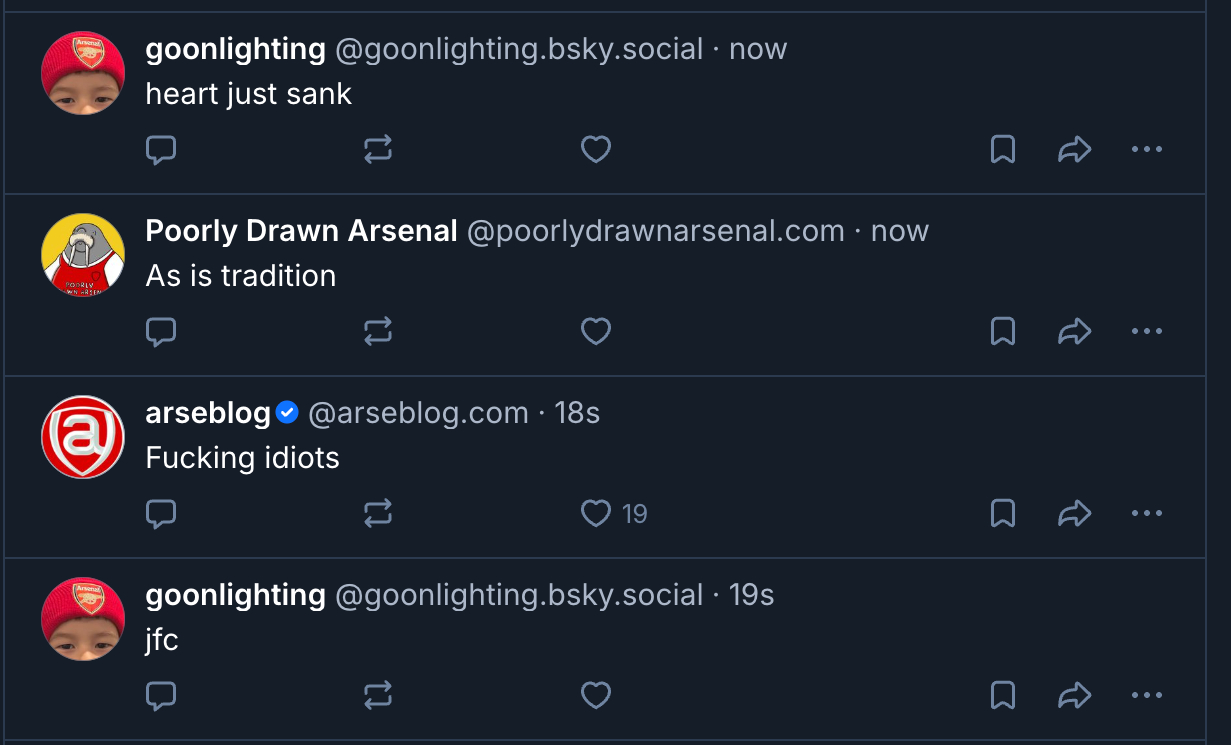Bookmark the "heart just sank" post
Screen dimensions: 1231x745
coord(1003,150)
